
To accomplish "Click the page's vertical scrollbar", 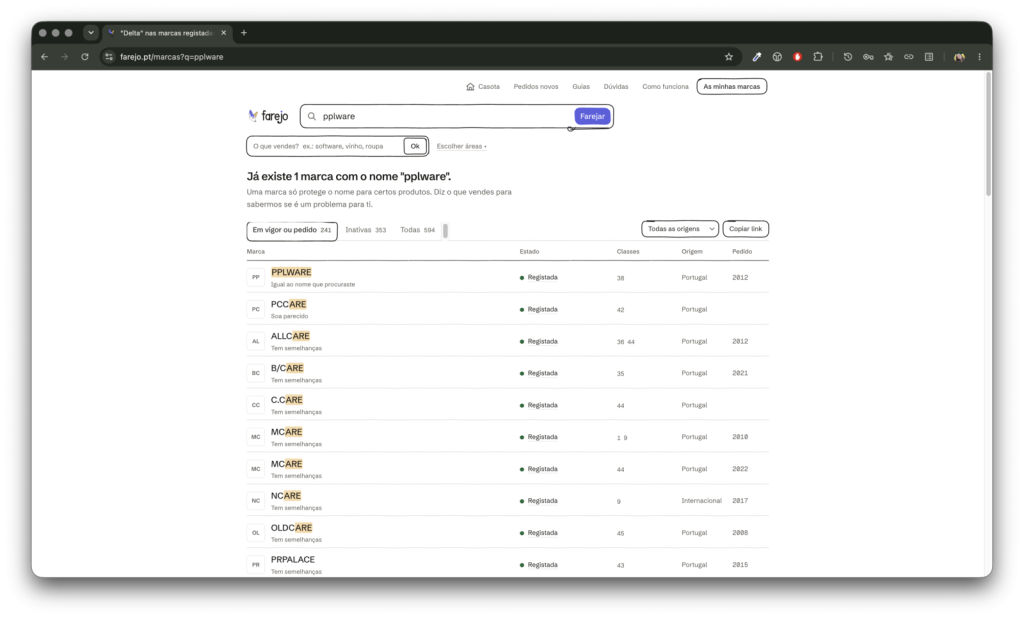I will pos(988,134).
